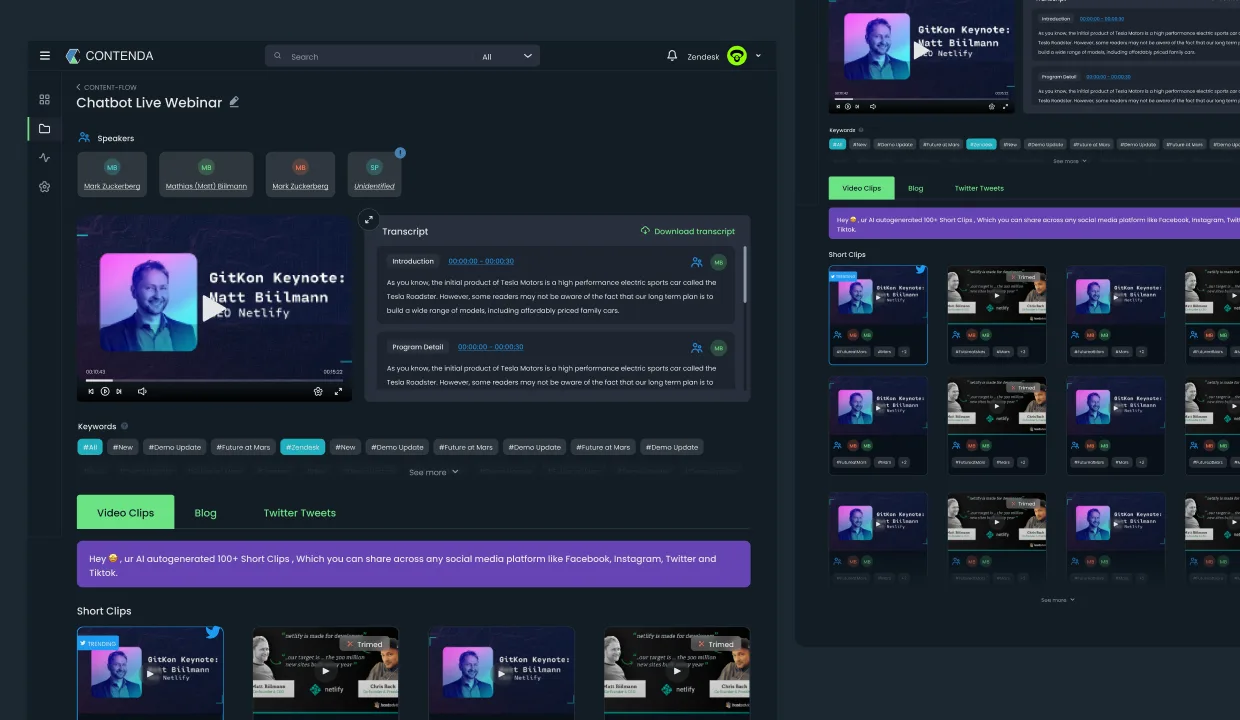Toggle #Zendesk keyword in right preview panel

(981, 144)
